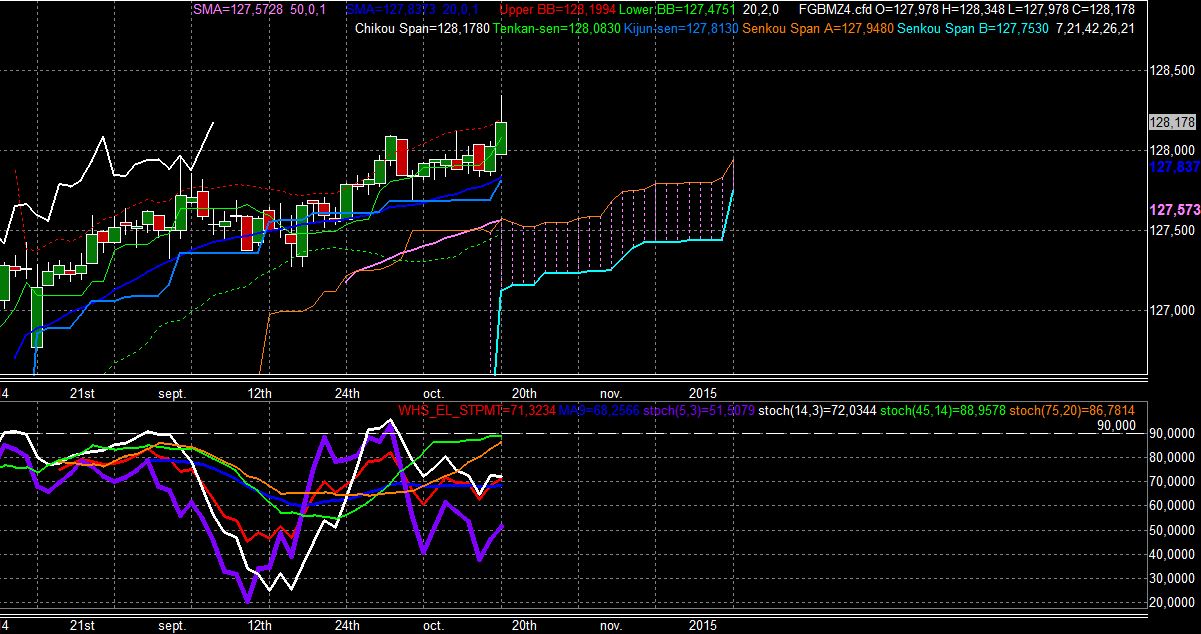1201x634 pixels.
Task: Select the Tenkan-sen=128,0830 label
Action: (557, 28)
